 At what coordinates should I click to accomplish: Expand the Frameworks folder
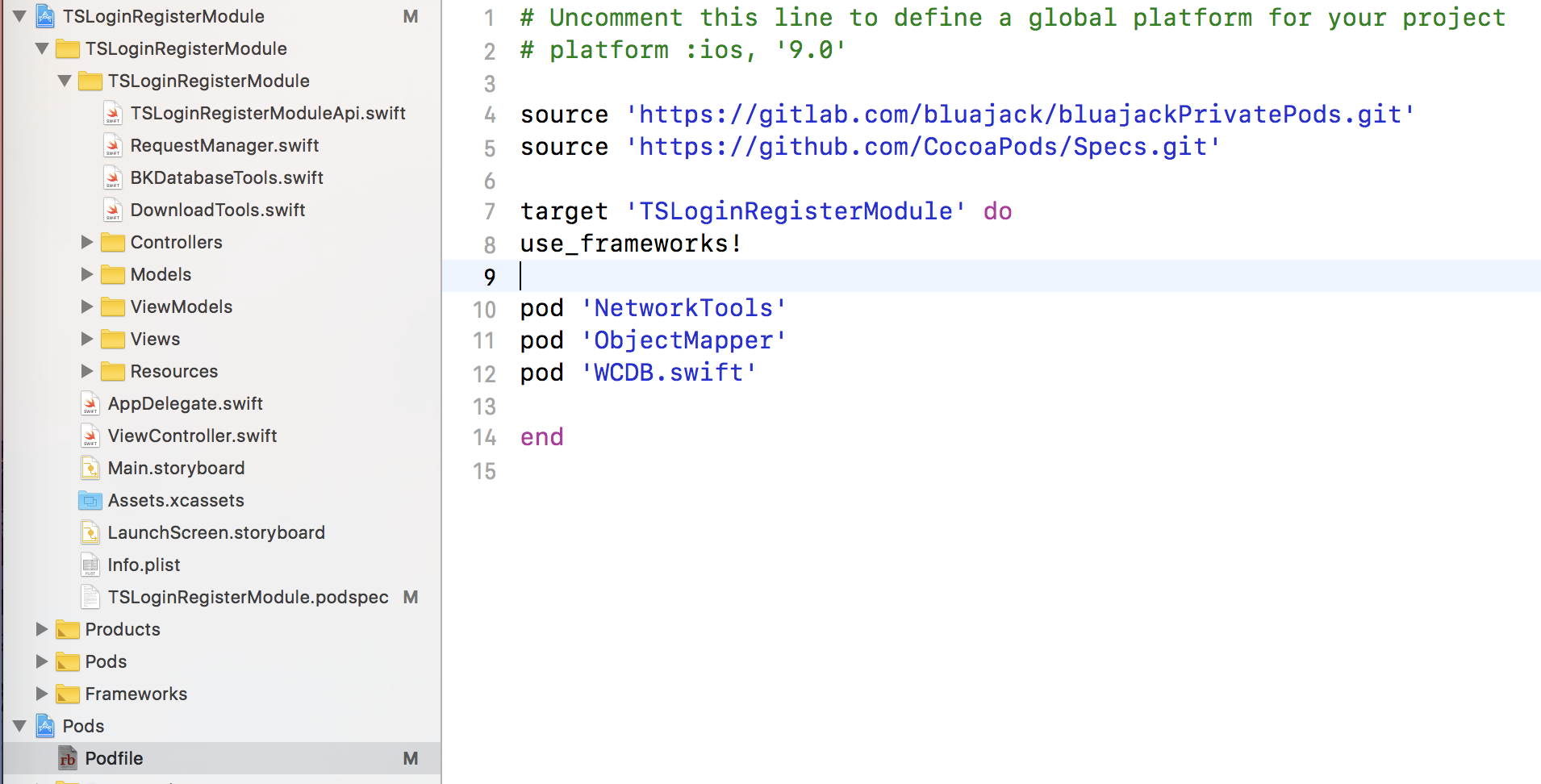tap(42, 694)
